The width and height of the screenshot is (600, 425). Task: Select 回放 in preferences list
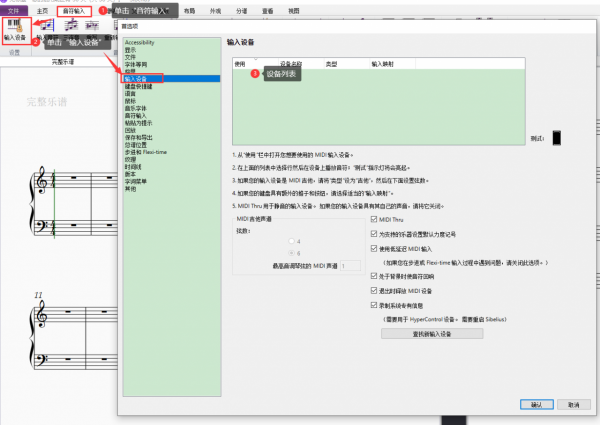(130, 130)
